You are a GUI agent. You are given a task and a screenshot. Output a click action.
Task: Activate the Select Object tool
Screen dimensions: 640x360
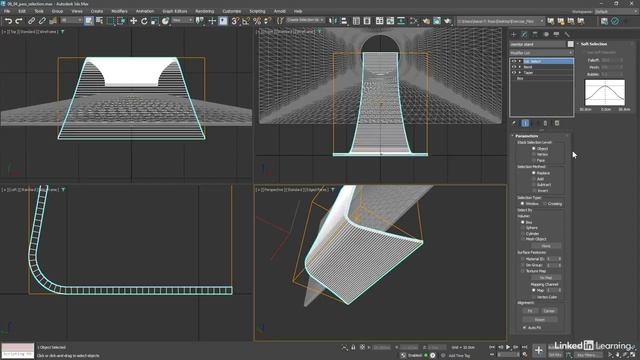click(x=89, y=21)
